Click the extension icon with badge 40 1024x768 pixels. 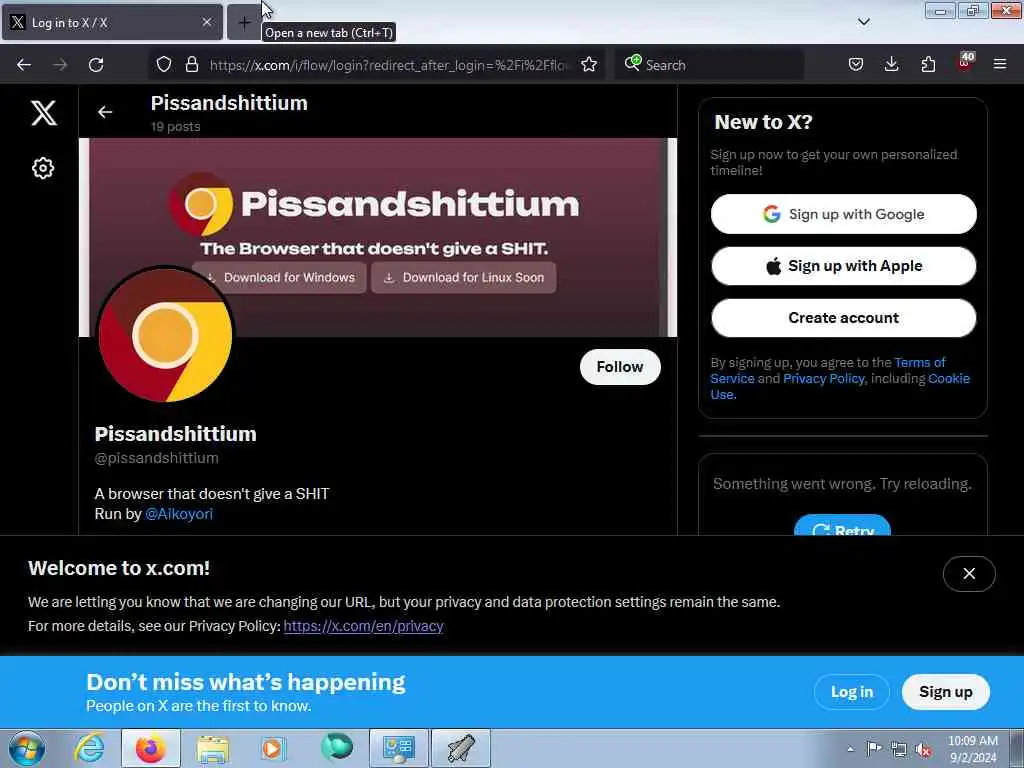coord(965,63)
